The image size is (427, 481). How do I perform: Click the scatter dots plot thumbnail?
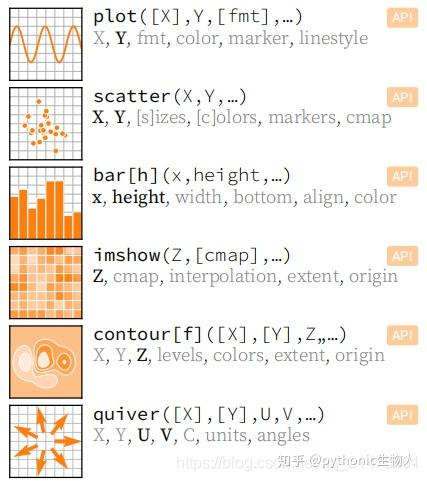46,124
